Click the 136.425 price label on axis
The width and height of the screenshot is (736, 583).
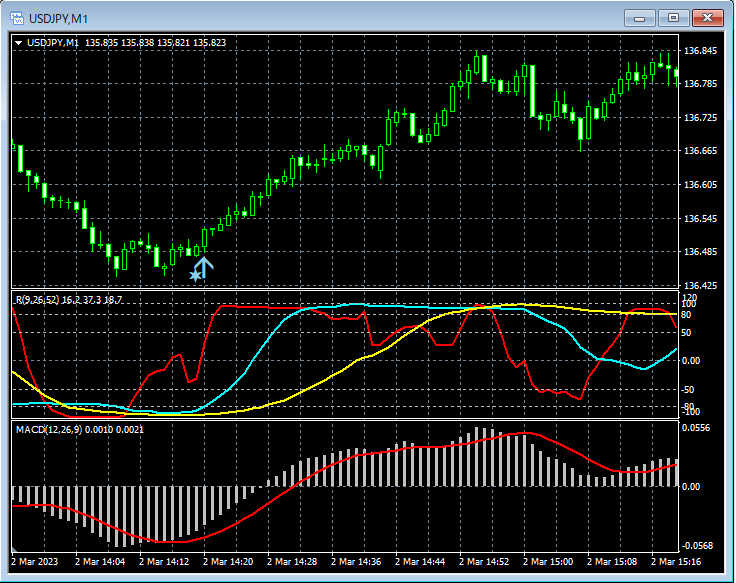(702, 285)
